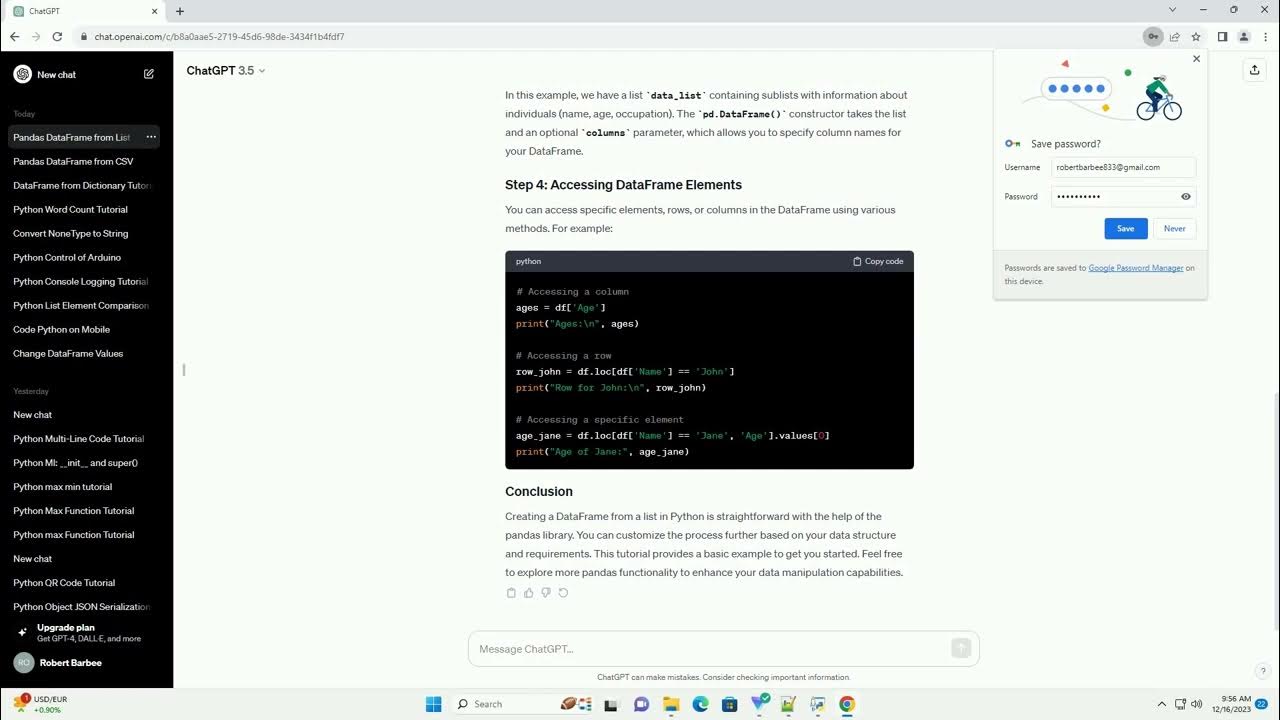Click the Chrome profile avatar icon
Viewport: 1280px width, 720px height.
(x=1244, y=37)
